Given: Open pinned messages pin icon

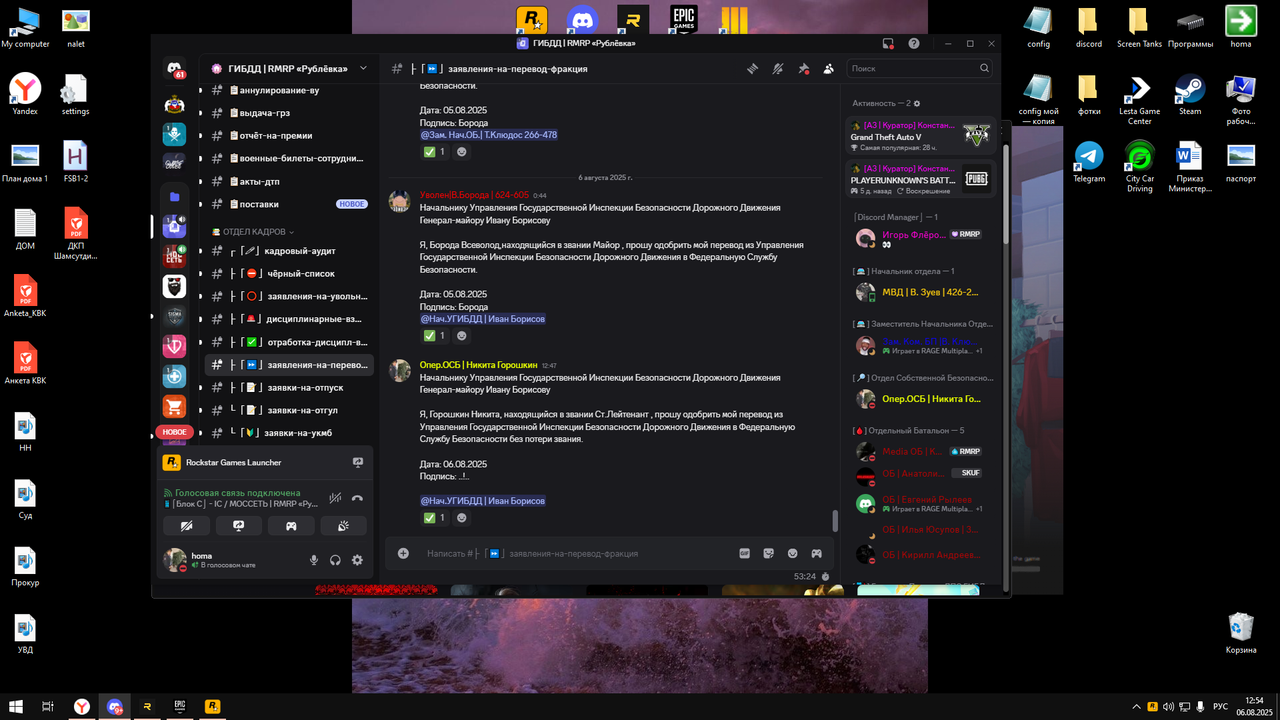Looking at the screenshot, I should point(803,69).
